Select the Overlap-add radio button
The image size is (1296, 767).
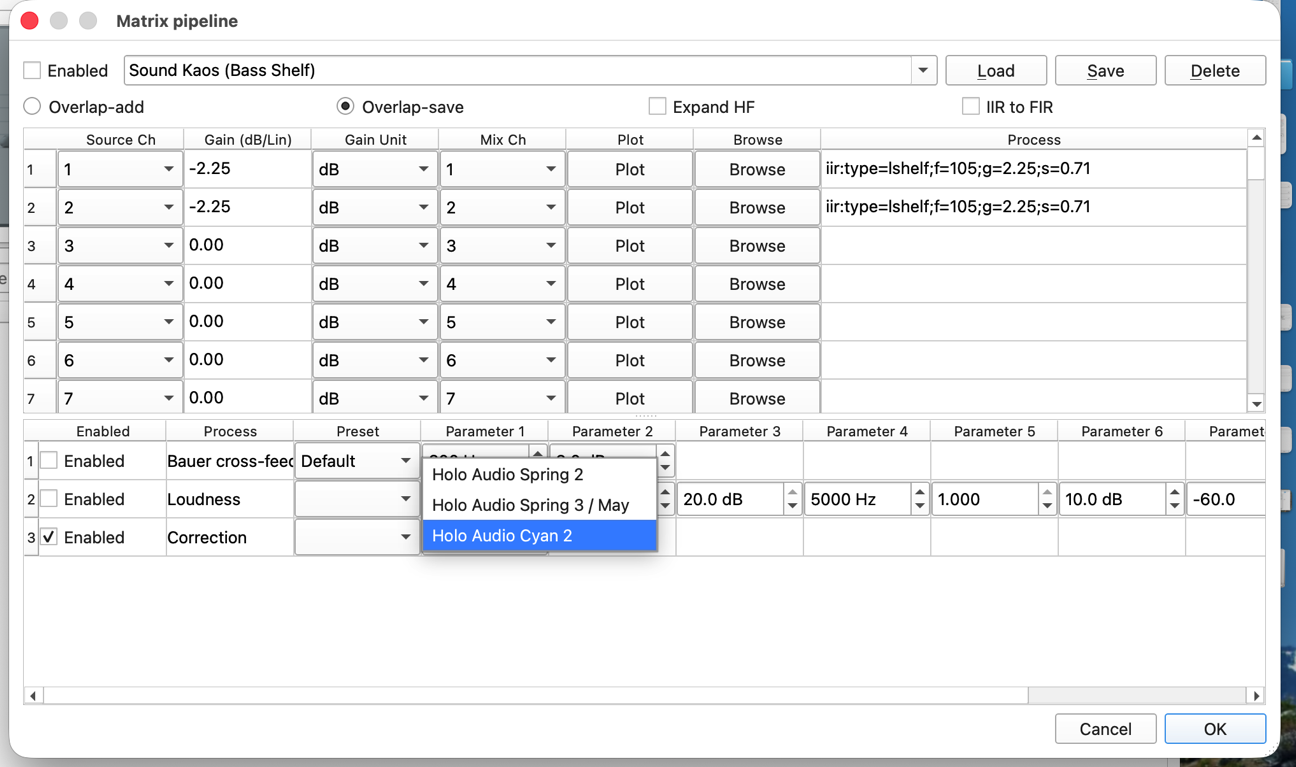[33, 107]
